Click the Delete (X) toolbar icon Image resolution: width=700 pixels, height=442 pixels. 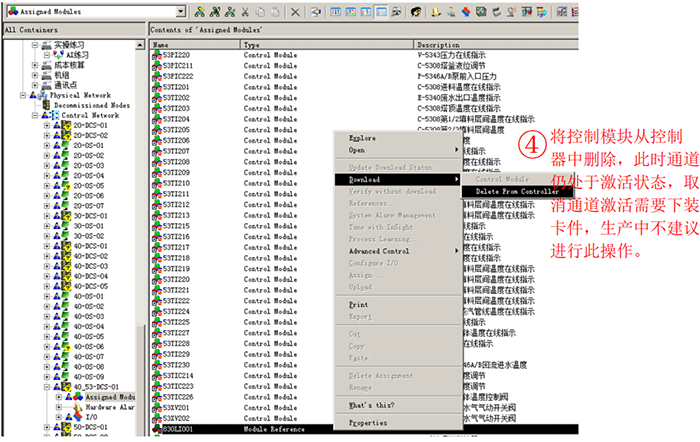[295, 11]
